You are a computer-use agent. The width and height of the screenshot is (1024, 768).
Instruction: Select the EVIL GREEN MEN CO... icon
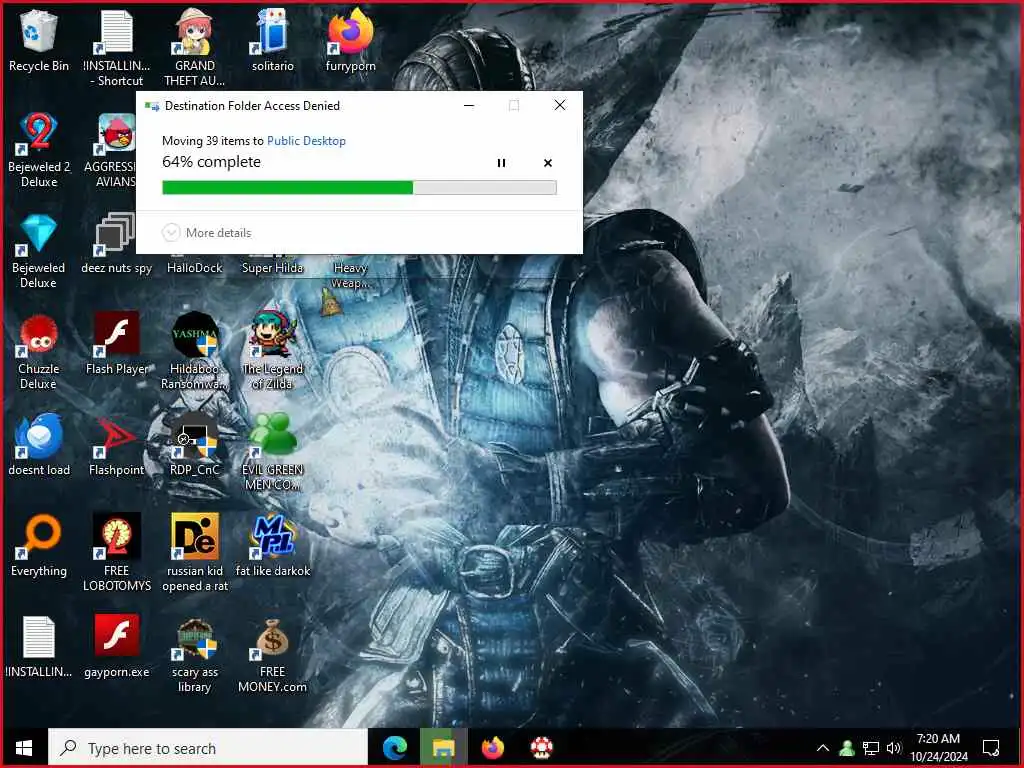click(x=273, y=452)
